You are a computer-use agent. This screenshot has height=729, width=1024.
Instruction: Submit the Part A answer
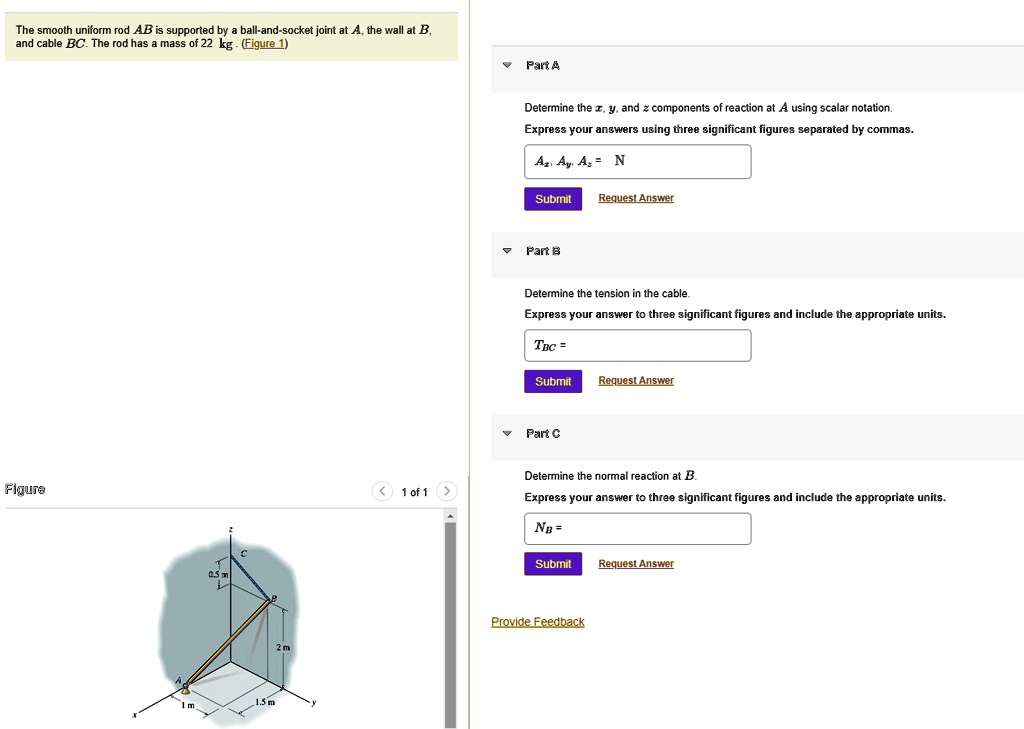click(552, 199)
